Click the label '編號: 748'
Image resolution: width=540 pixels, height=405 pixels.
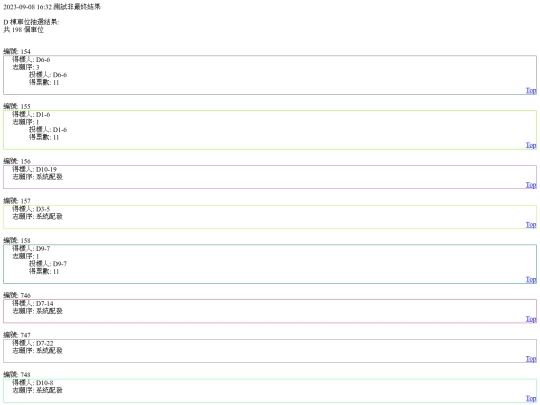(17, 374)
